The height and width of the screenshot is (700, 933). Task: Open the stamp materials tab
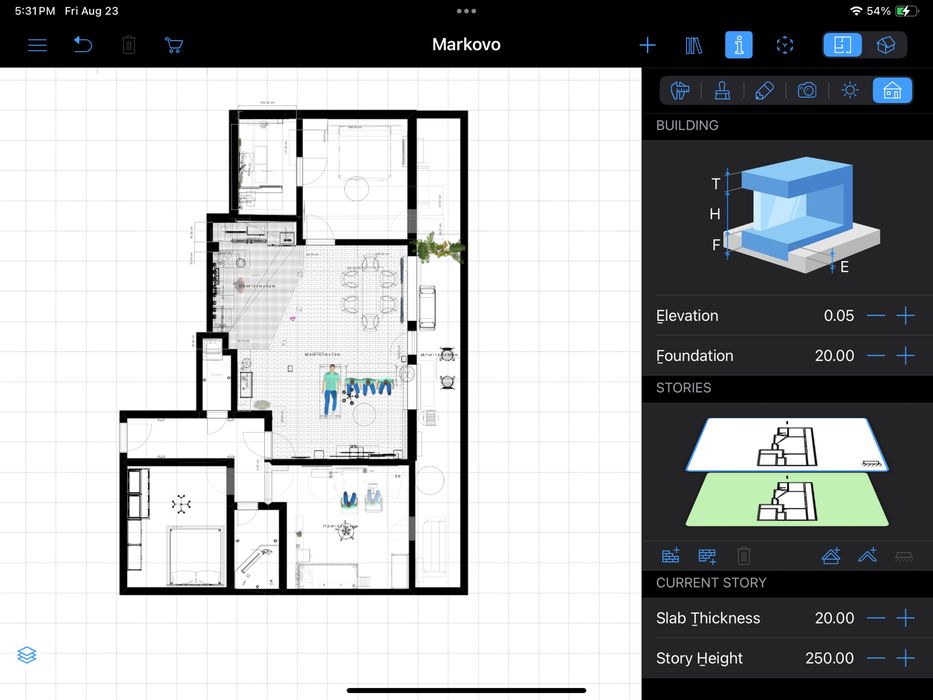722,90
